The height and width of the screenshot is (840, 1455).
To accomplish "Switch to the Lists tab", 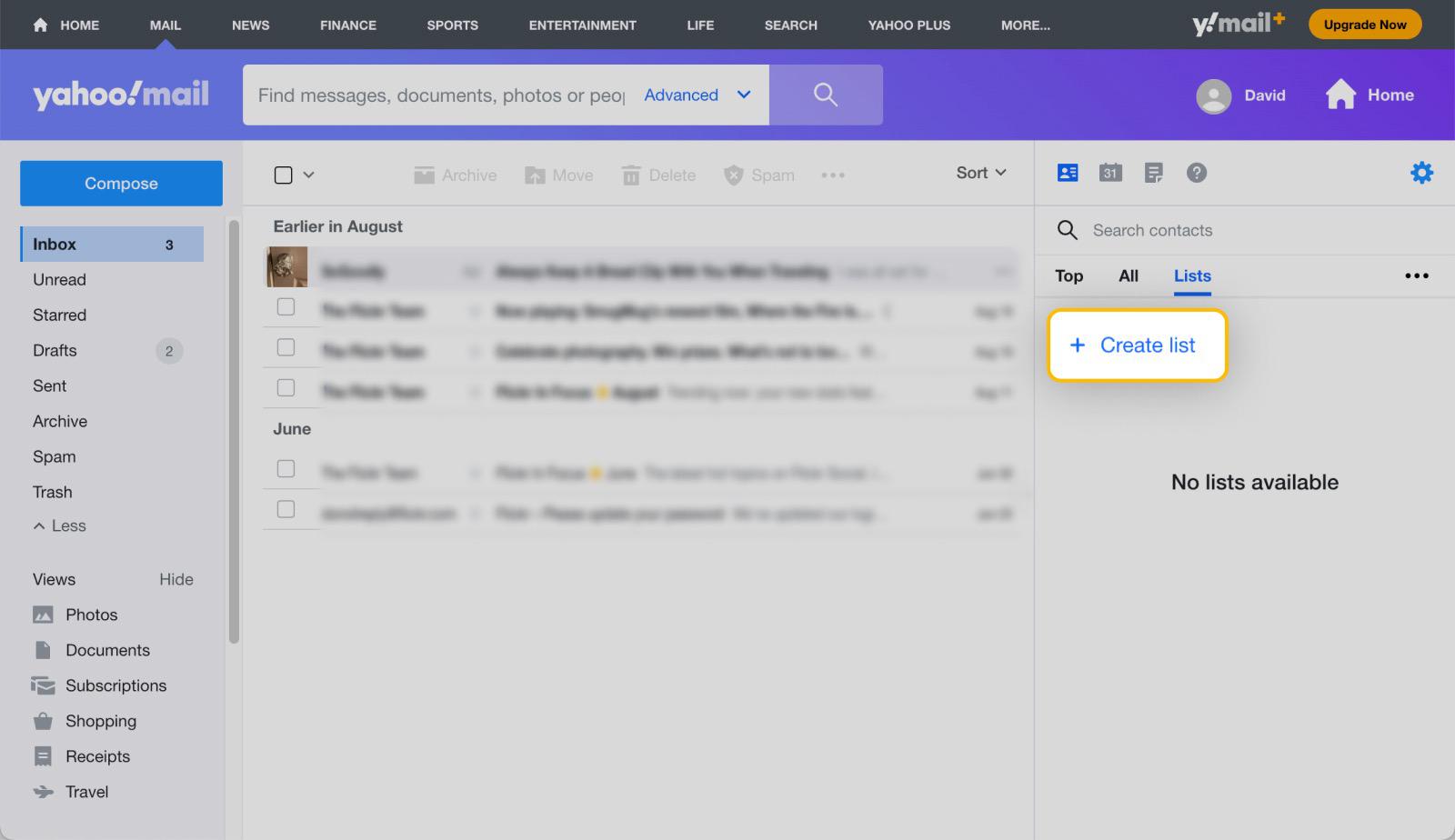I will (x=1191, y=275).
